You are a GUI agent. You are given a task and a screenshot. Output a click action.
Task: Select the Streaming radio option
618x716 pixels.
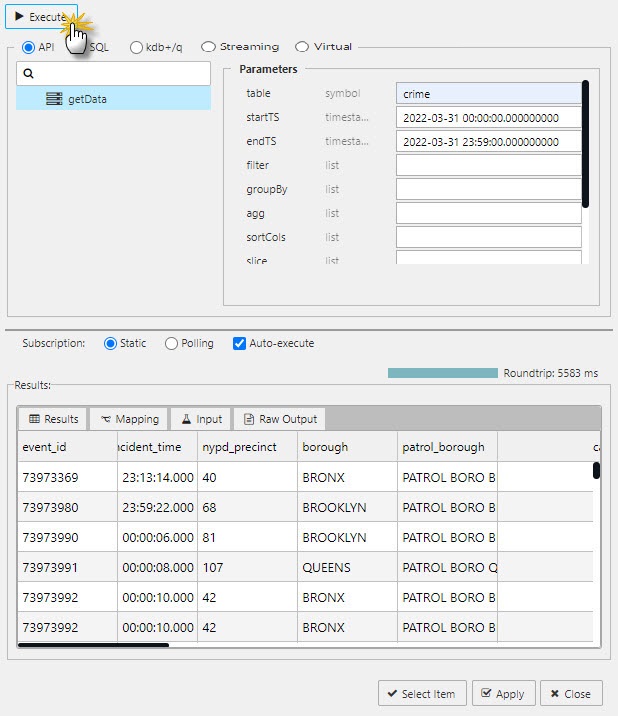(208, 46)
